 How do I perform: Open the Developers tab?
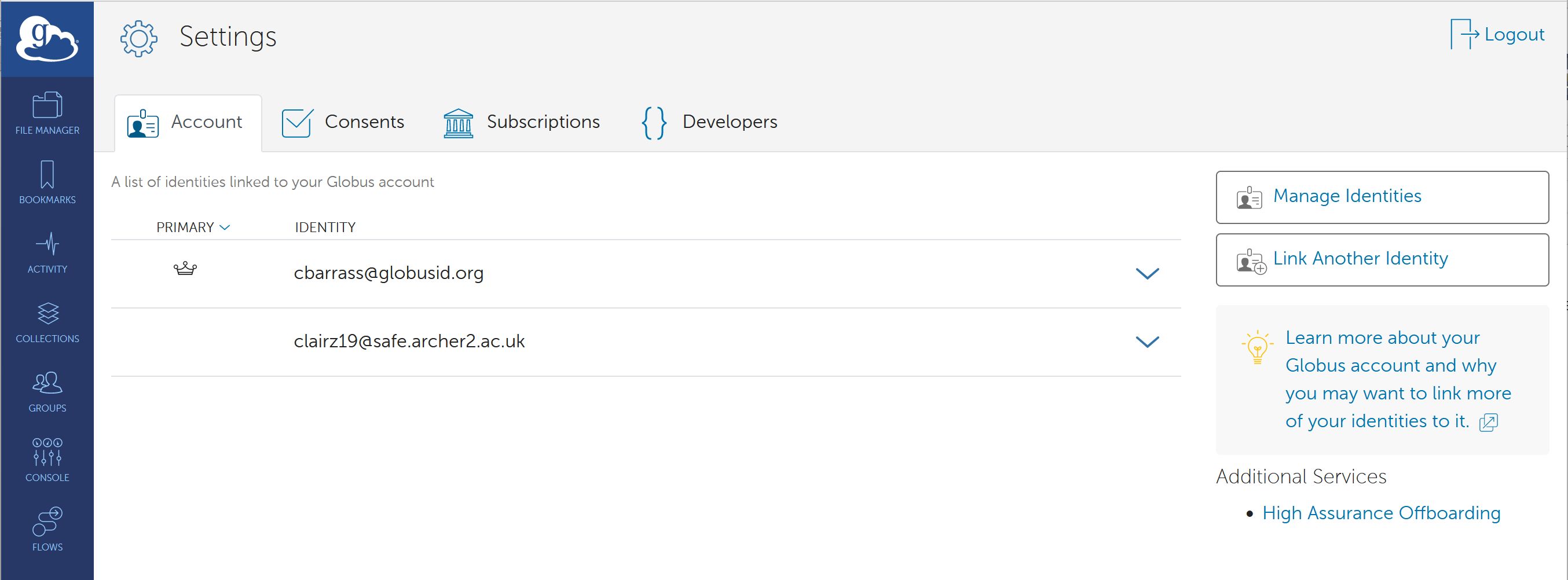click(x=710, y=122)
